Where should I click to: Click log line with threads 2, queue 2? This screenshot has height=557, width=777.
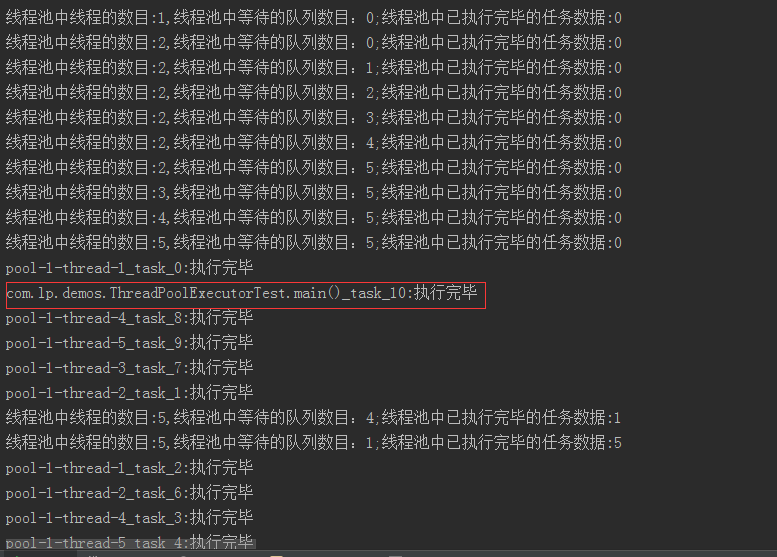pyautogui.click(x=314, y=93)
